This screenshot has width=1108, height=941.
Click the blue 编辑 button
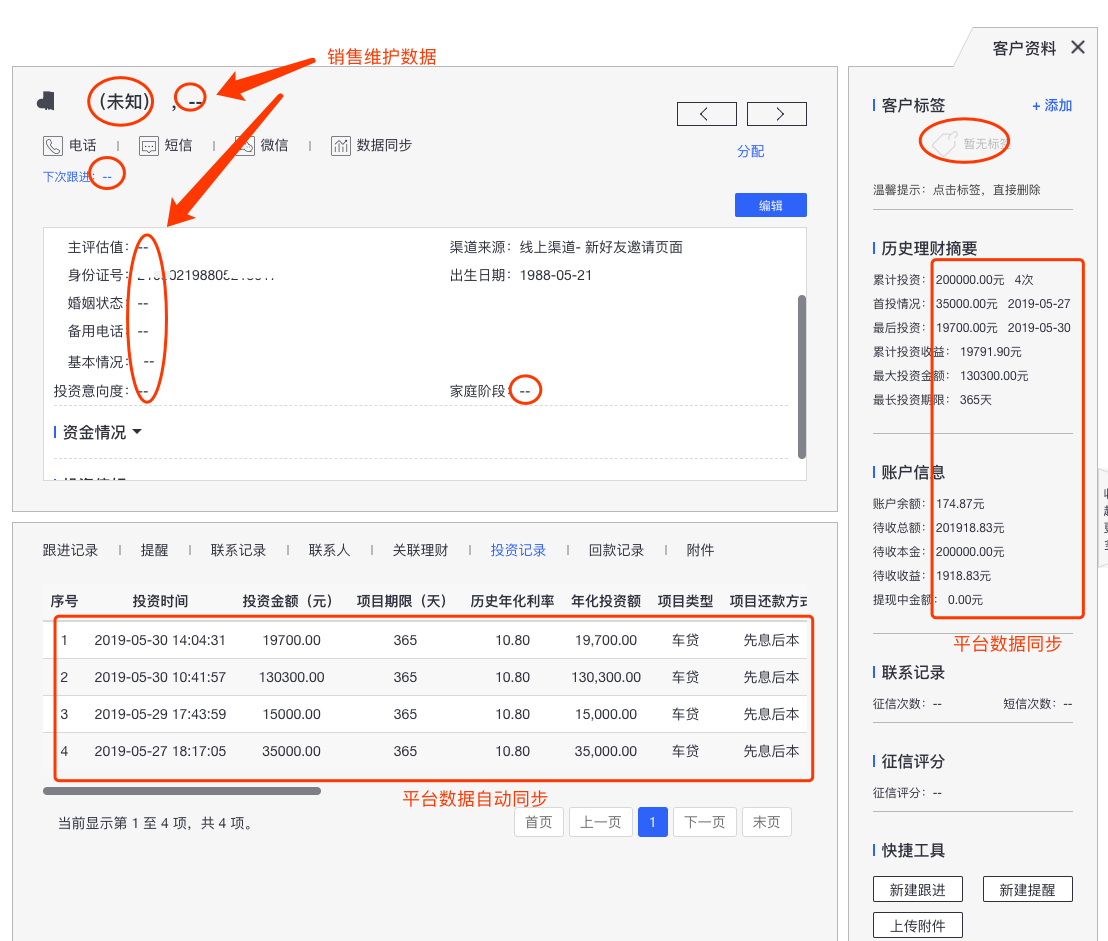[x=771, y=205]
